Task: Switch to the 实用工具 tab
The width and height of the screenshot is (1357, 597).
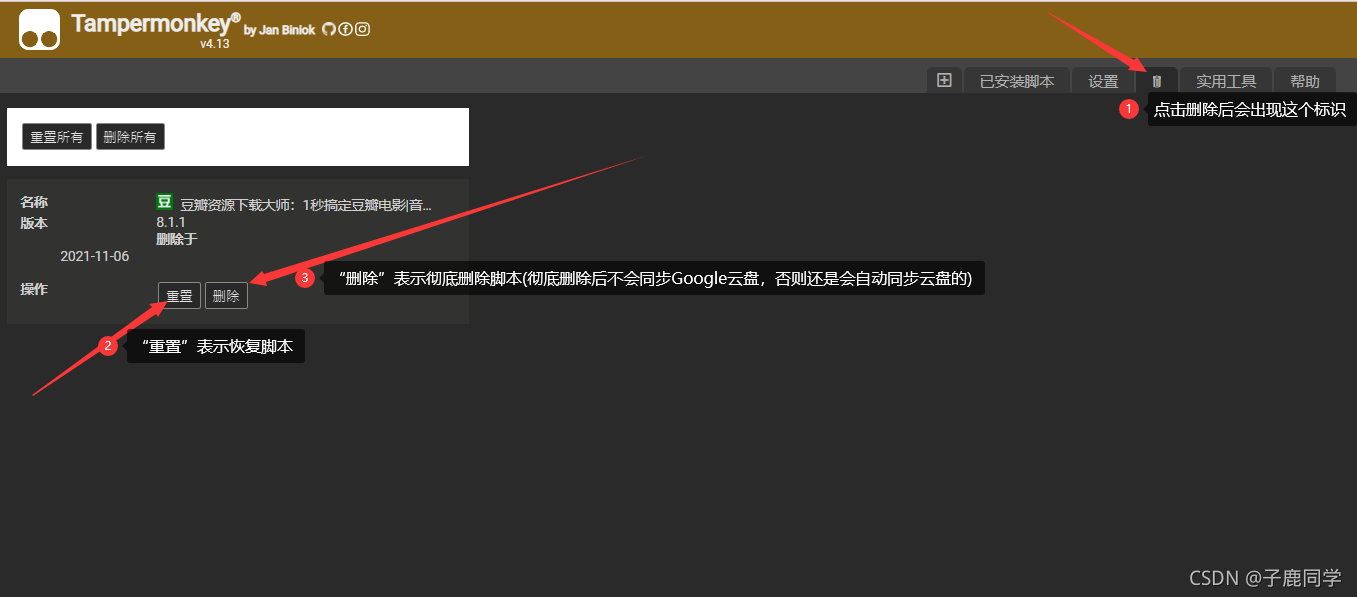Action: (x=1226, y=81)
